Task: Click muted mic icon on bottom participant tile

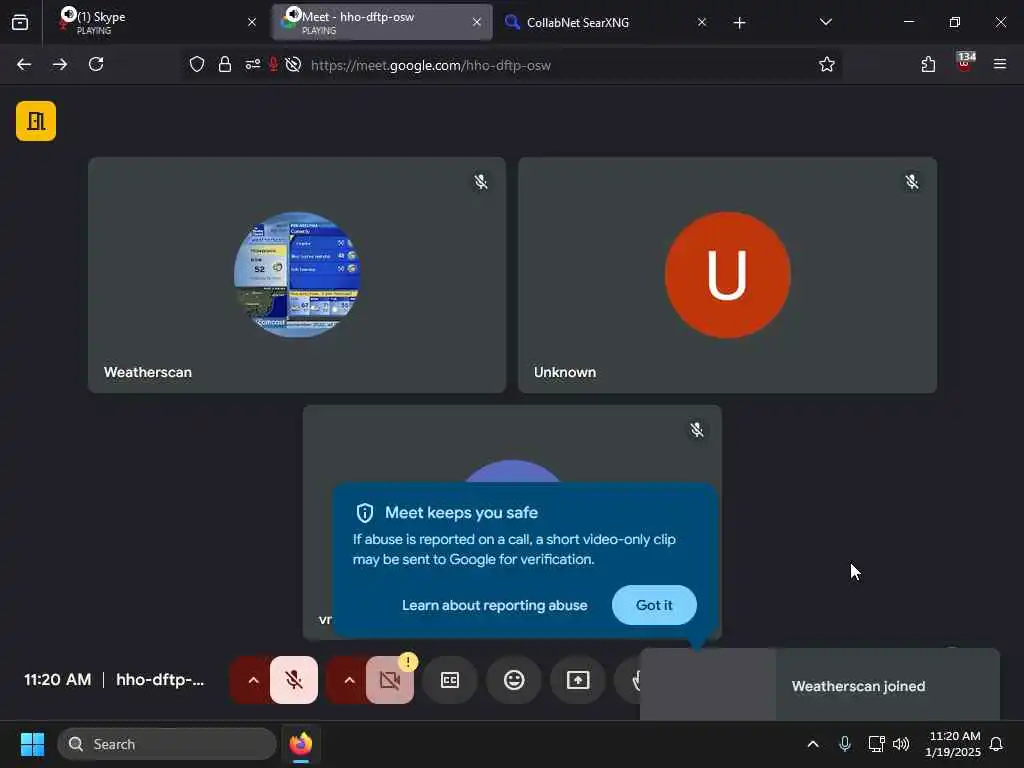Action: (697, 429)
